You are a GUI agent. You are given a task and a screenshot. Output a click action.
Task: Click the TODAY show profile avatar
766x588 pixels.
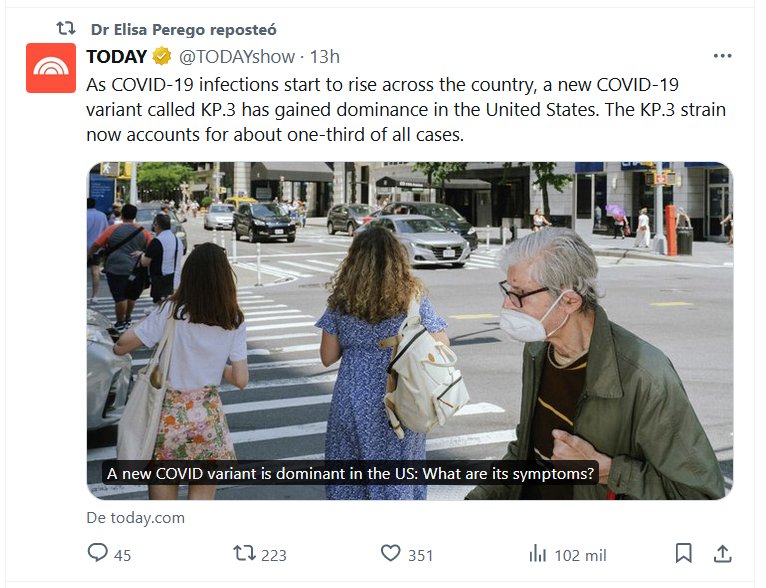(x=50, y=68)
